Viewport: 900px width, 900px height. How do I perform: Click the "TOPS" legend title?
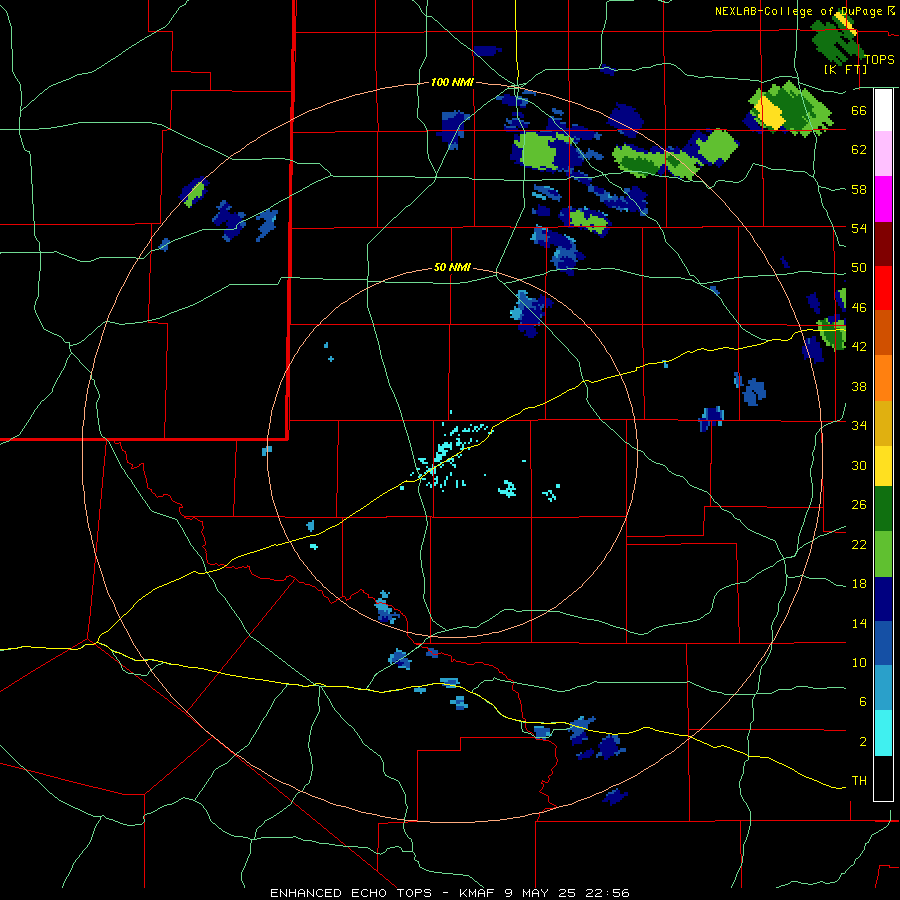coord(879,60)
